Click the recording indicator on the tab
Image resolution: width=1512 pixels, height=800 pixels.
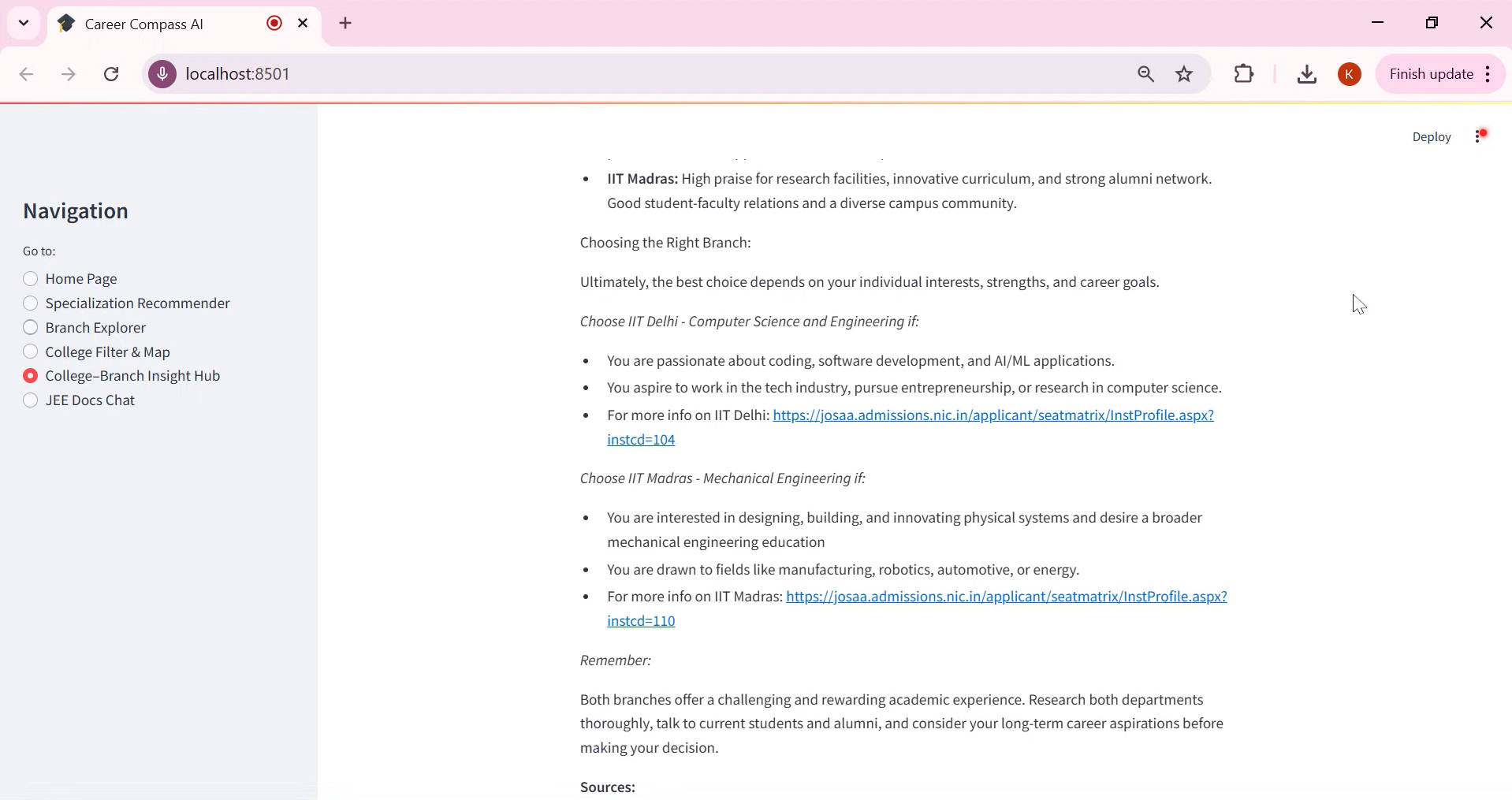(274, 24)
